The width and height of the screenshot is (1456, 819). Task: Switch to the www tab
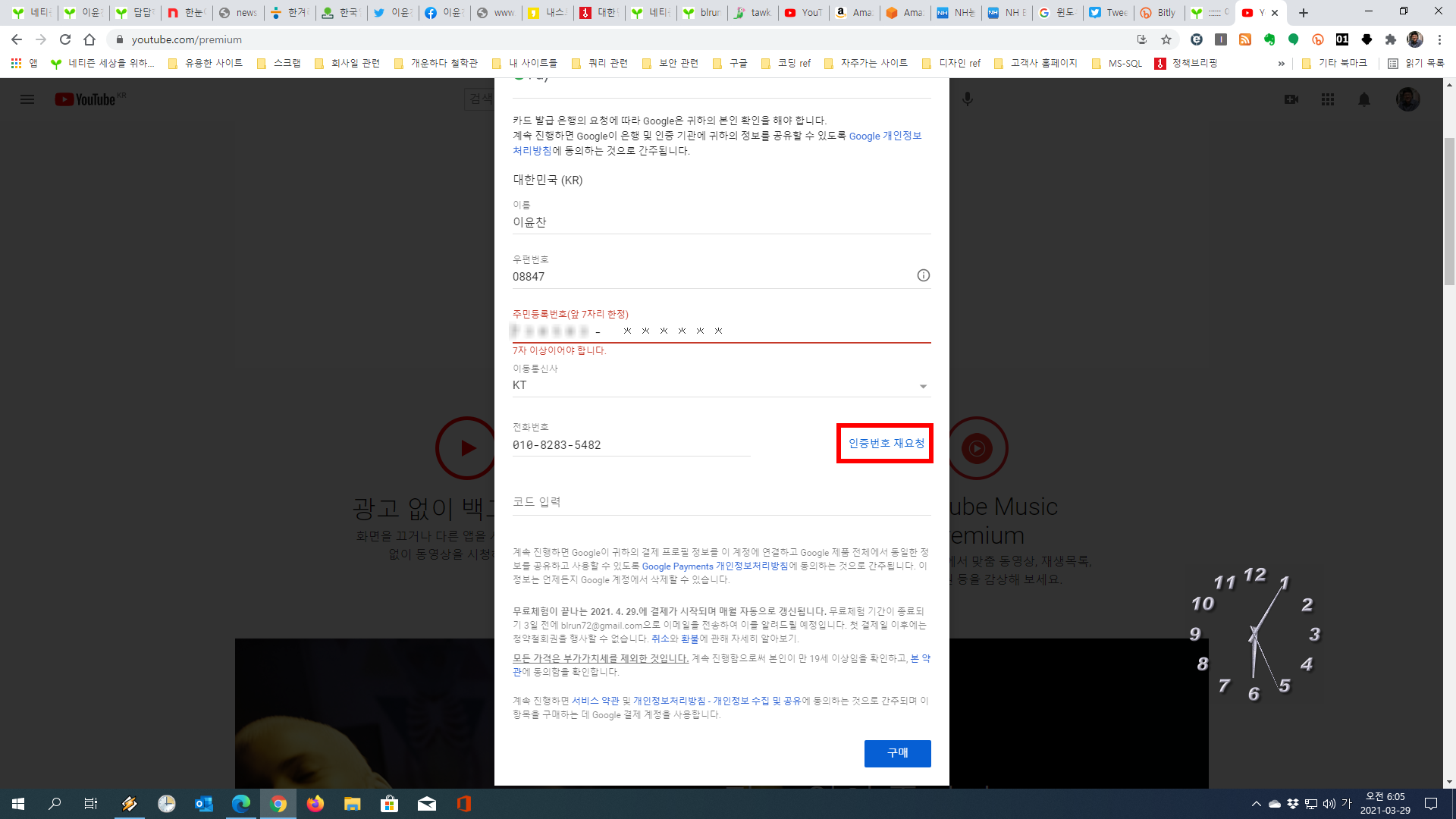click(x=496, y=13)
